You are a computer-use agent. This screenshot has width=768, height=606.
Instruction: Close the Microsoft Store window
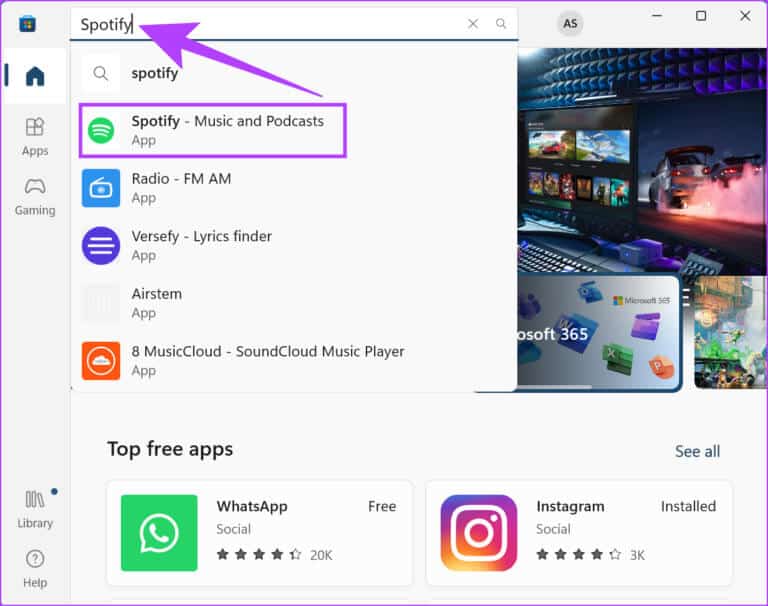[745, 16]
